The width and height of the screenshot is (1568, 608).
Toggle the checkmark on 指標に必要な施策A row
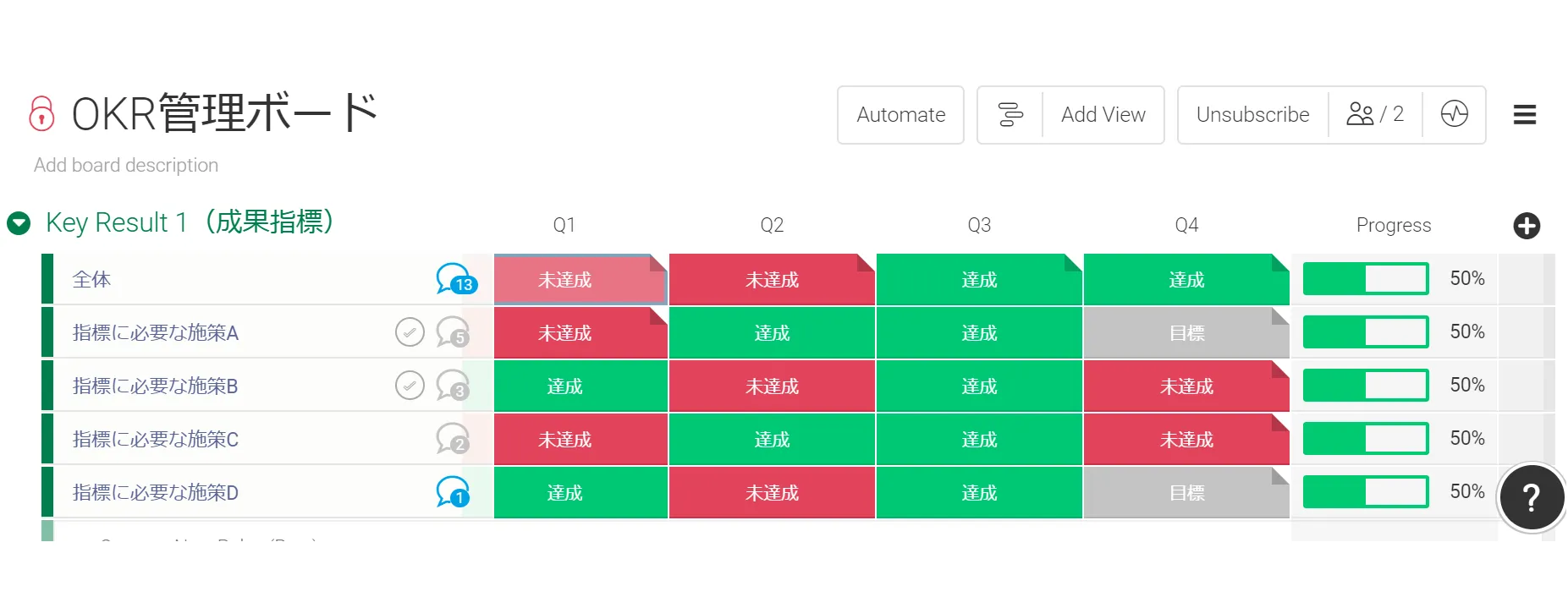pyautogui.click(x=410, y=332)
